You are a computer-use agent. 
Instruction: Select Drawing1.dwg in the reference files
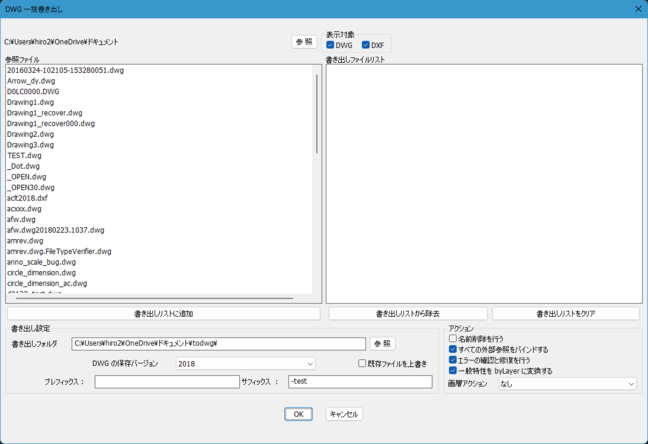(x=30, y=102)
